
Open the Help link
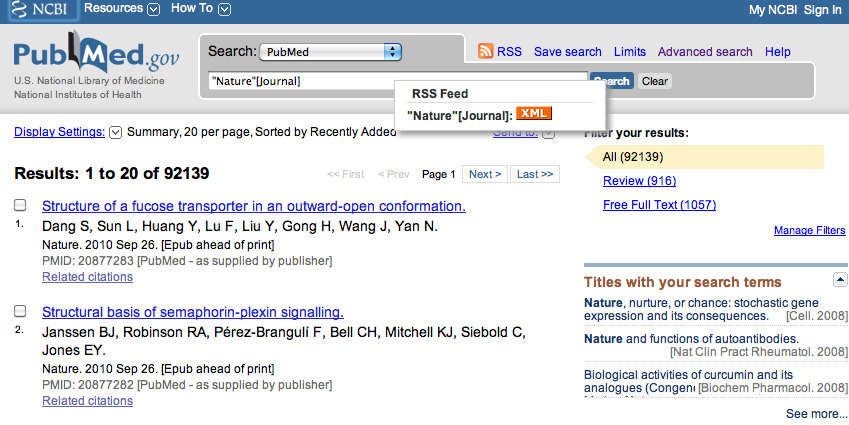[x=778, y=52]
